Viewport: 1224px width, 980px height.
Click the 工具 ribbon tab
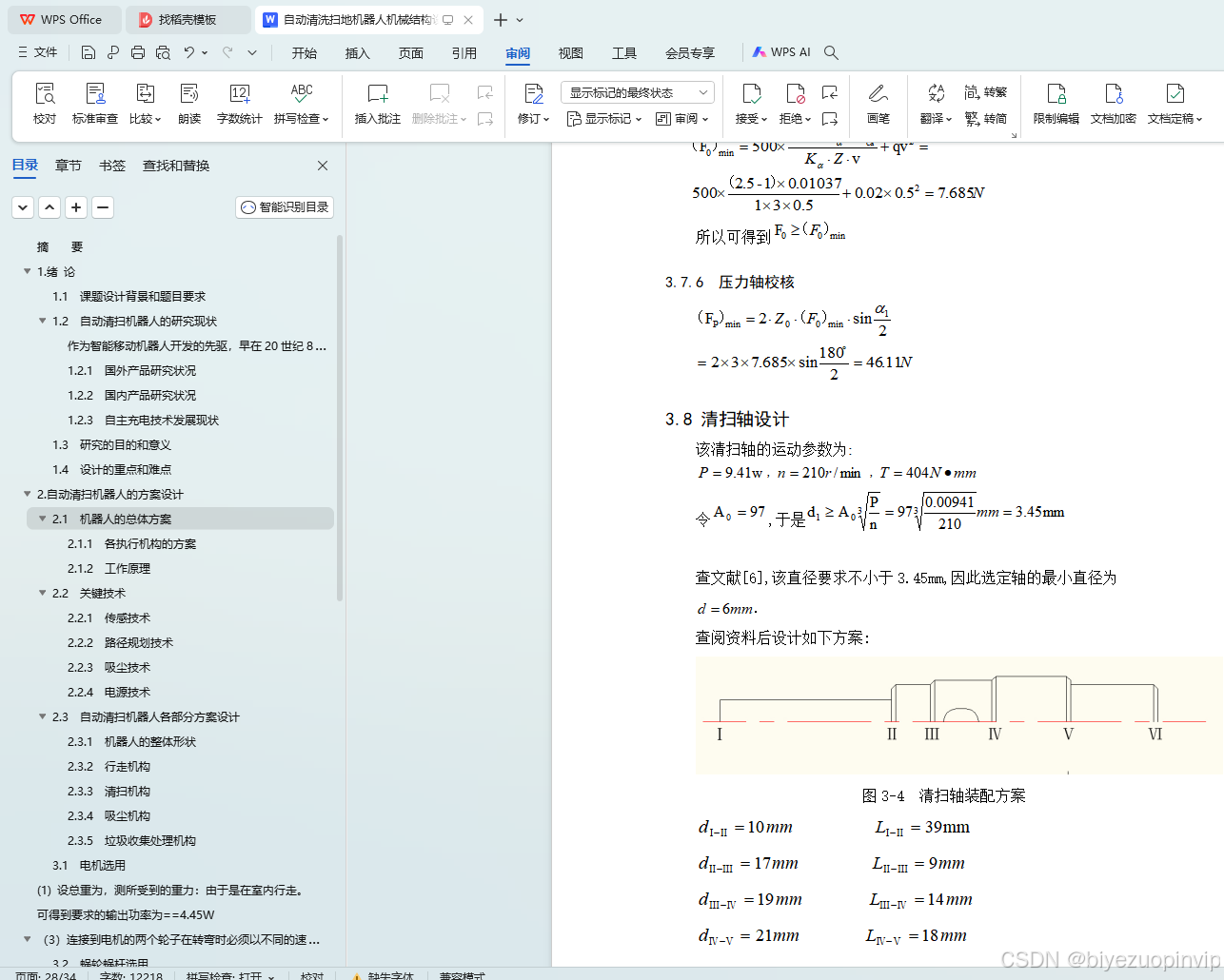coord(624,53)
